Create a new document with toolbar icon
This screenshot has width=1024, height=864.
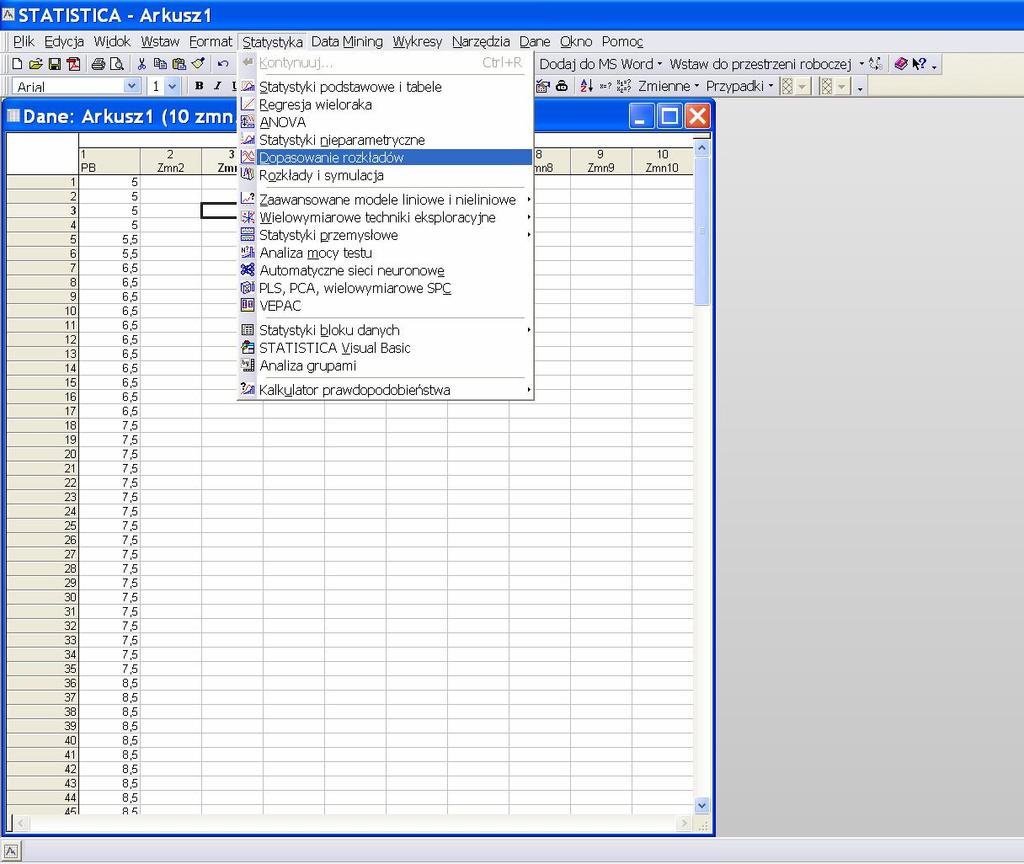17,64
